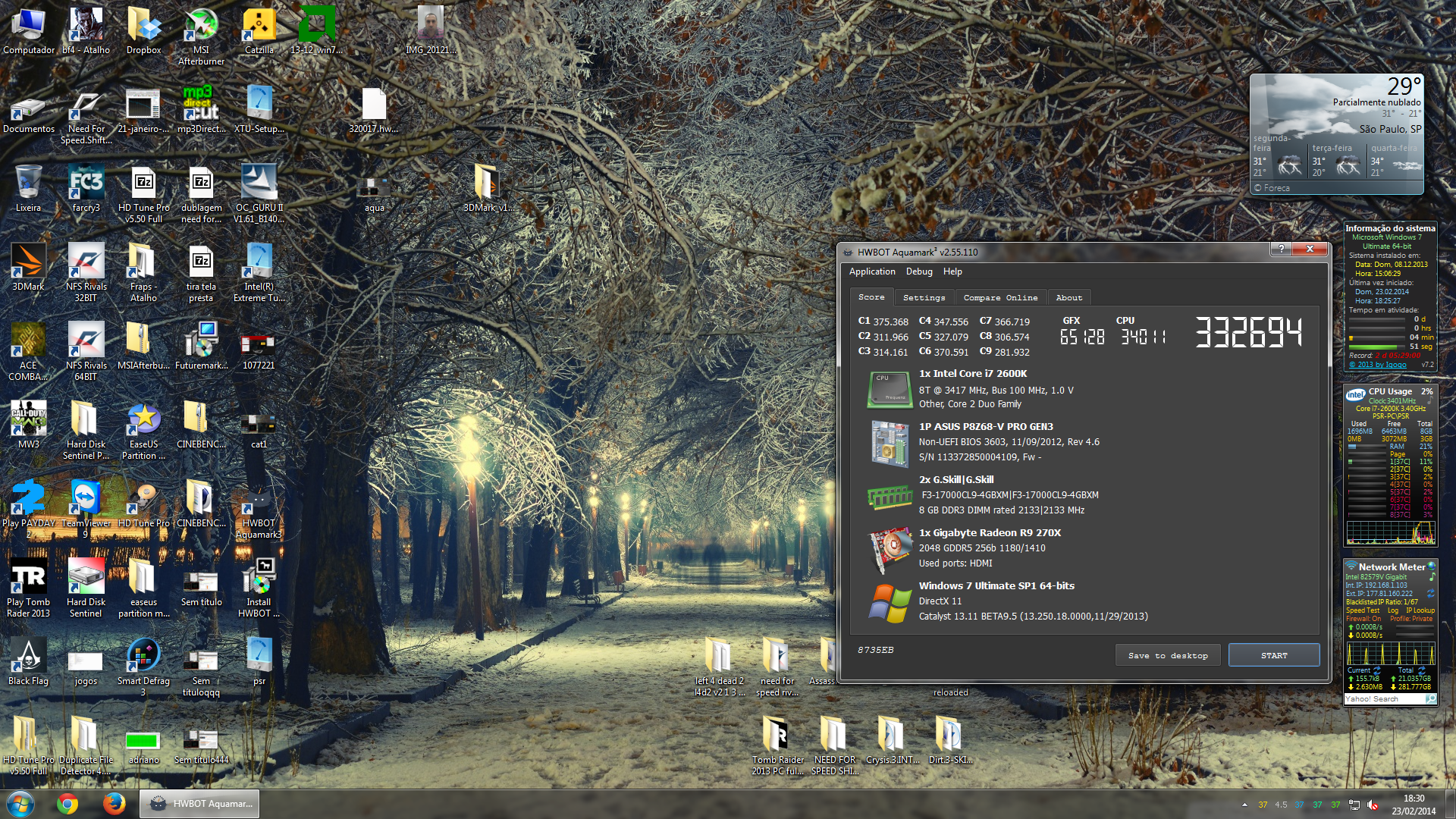Screen dimensions: 1456x819
Task: Click the Save to desktop button
Action: coord(1168,655)
